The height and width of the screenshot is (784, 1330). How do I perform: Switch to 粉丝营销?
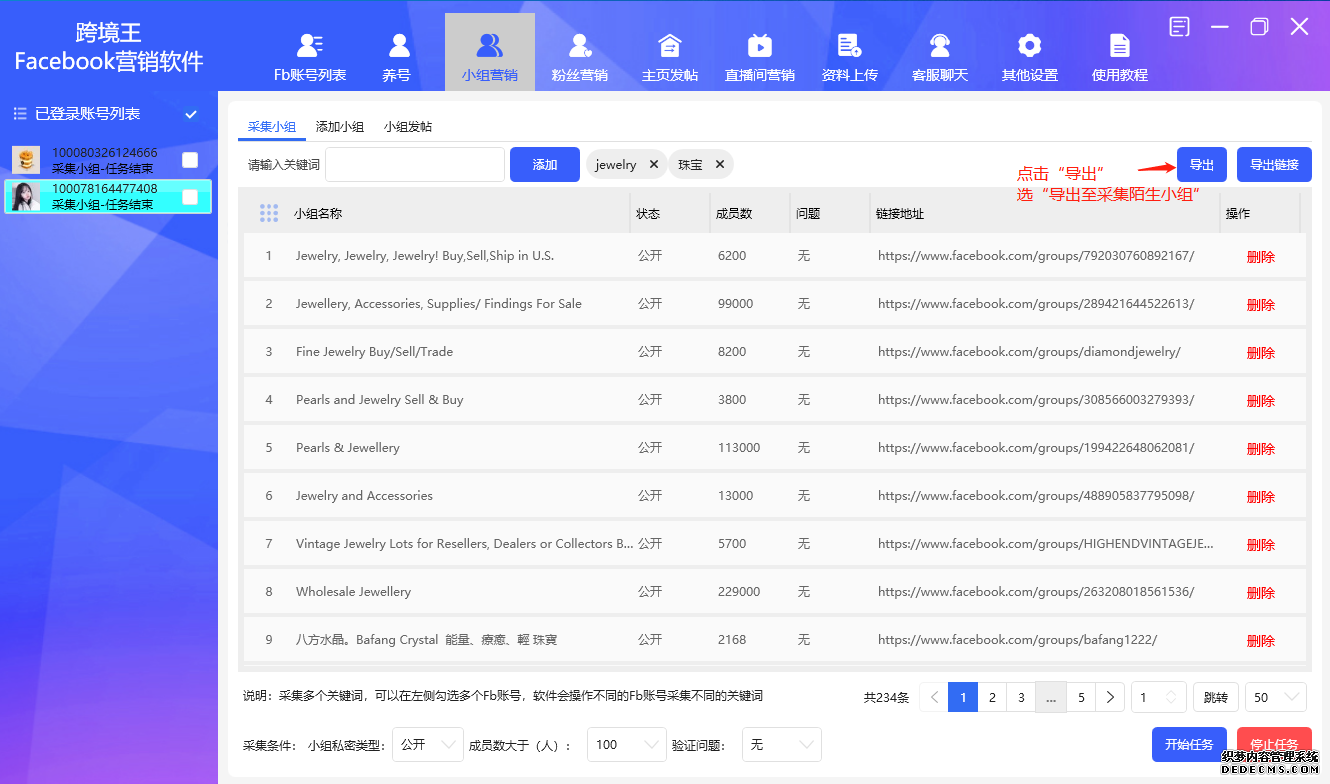click(x=579, y=52)
